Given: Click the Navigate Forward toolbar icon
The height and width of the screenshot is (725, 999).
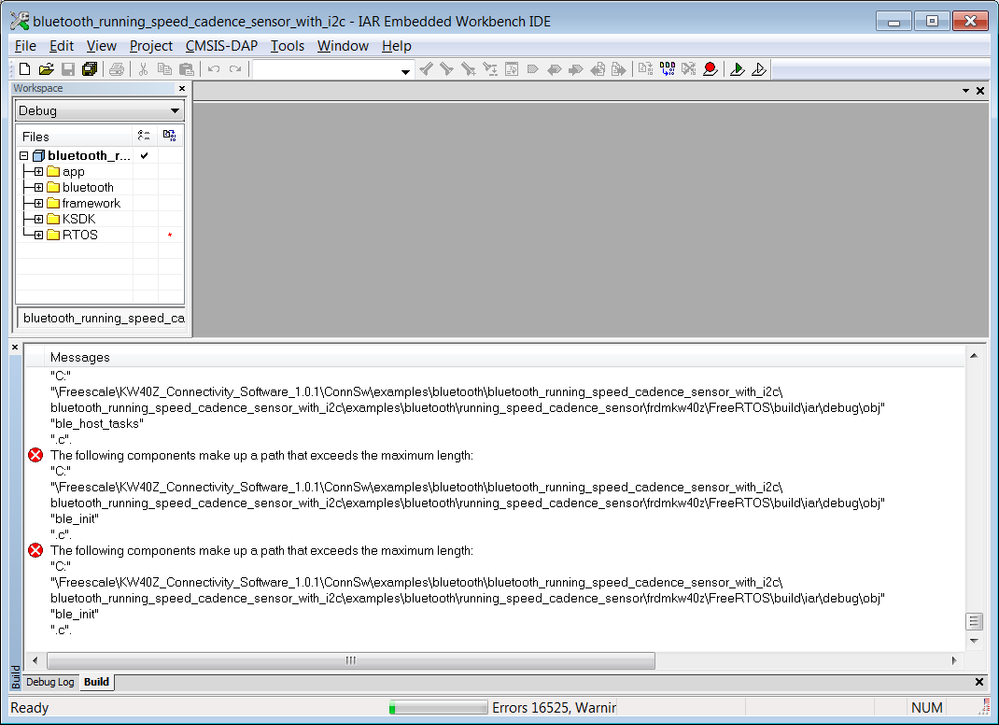Looking at the screenshot, I should click(x=619, y=69).
